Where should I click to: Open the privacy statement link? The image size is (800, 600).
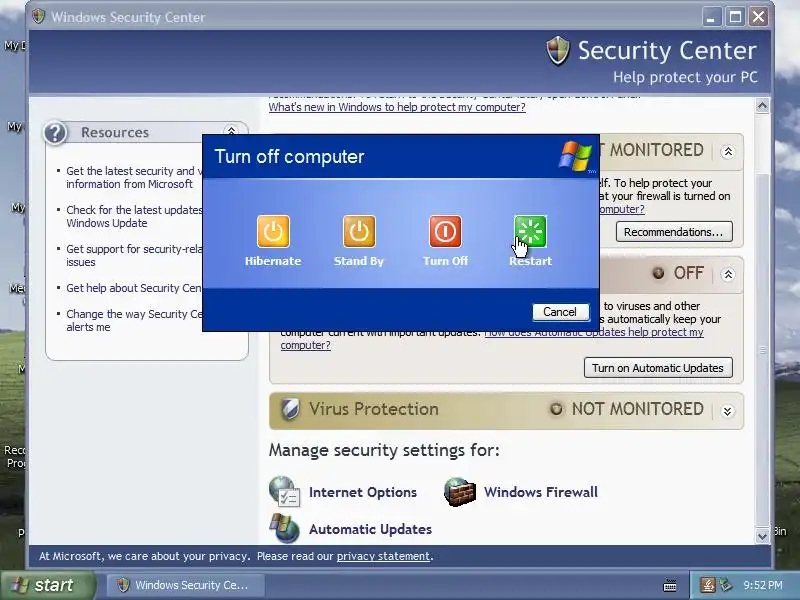[383, 556]
